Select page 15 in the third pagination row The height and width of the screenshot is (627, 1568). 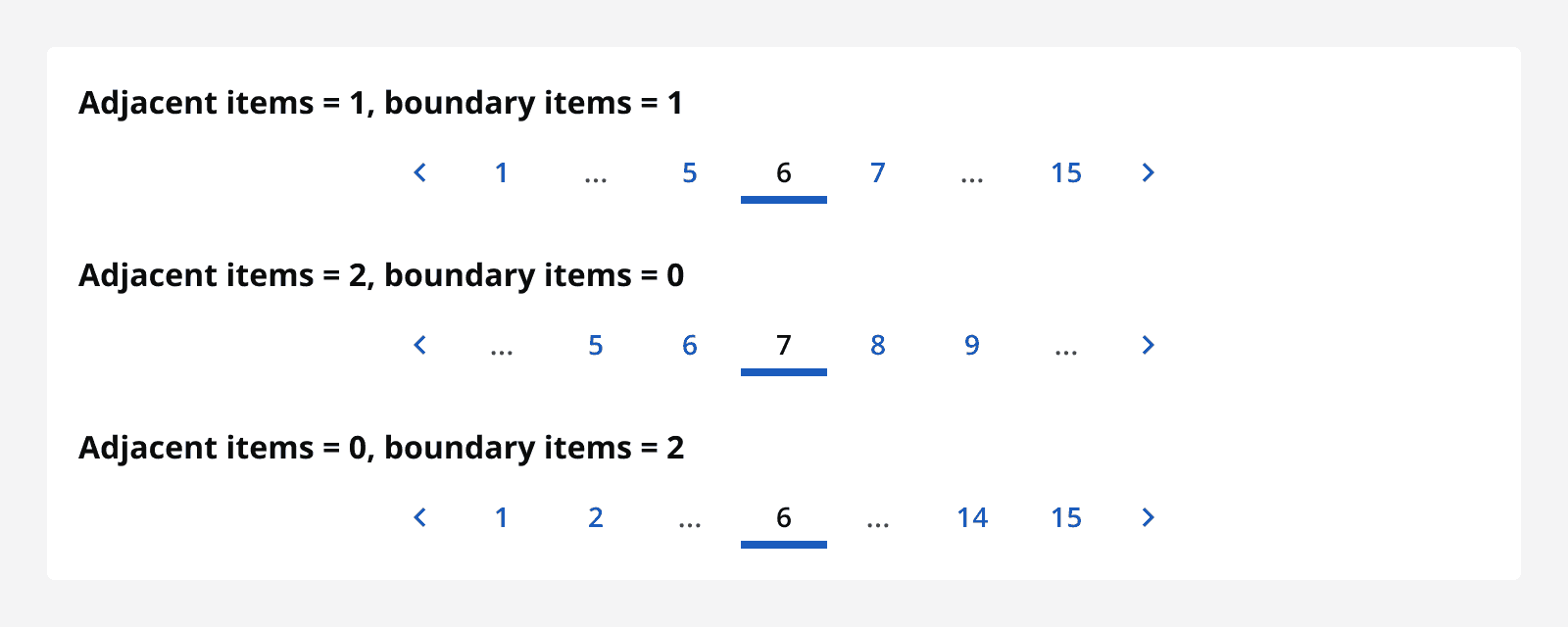click(x=1066, y=517)
